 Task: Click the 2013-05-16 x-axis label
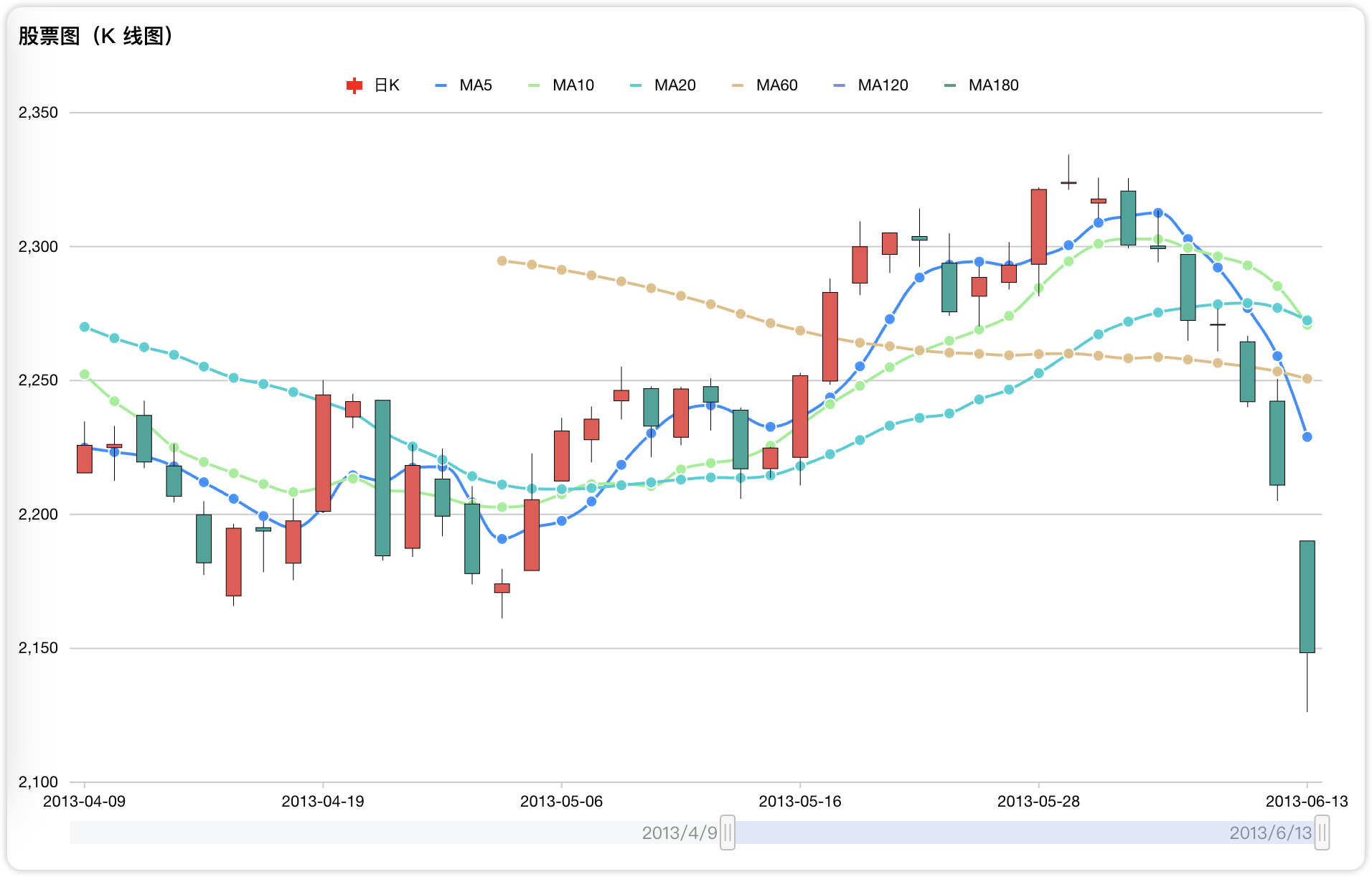800,802
